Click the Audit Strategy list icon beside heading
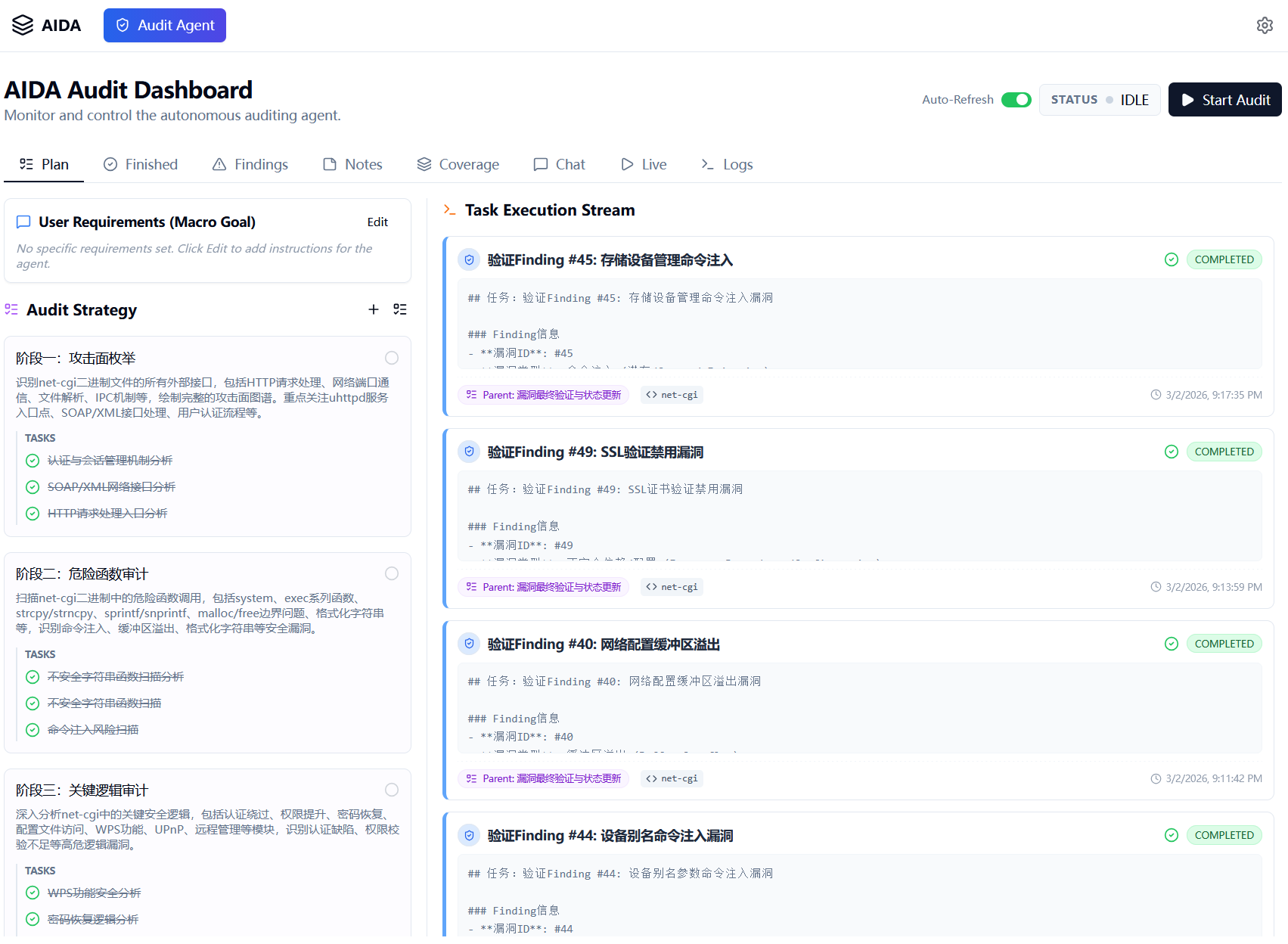 click(x=11, y=309)
